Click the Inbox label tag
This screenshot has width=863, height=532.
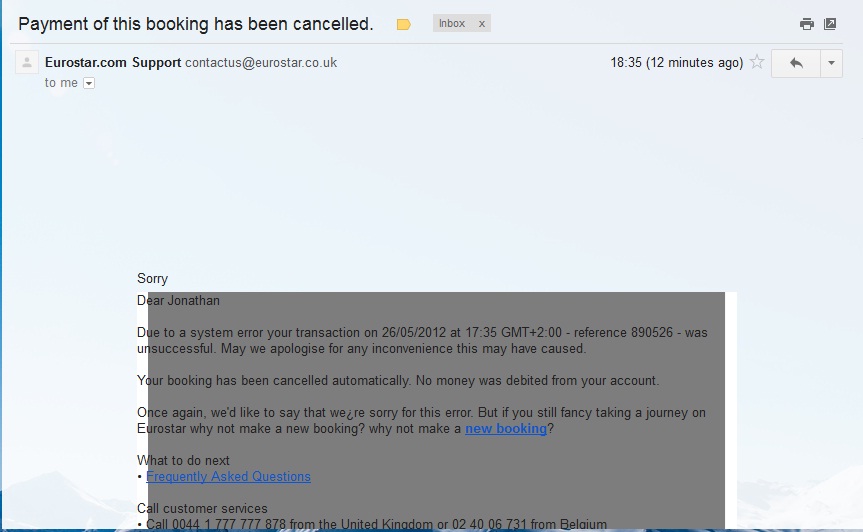[452, 23]
